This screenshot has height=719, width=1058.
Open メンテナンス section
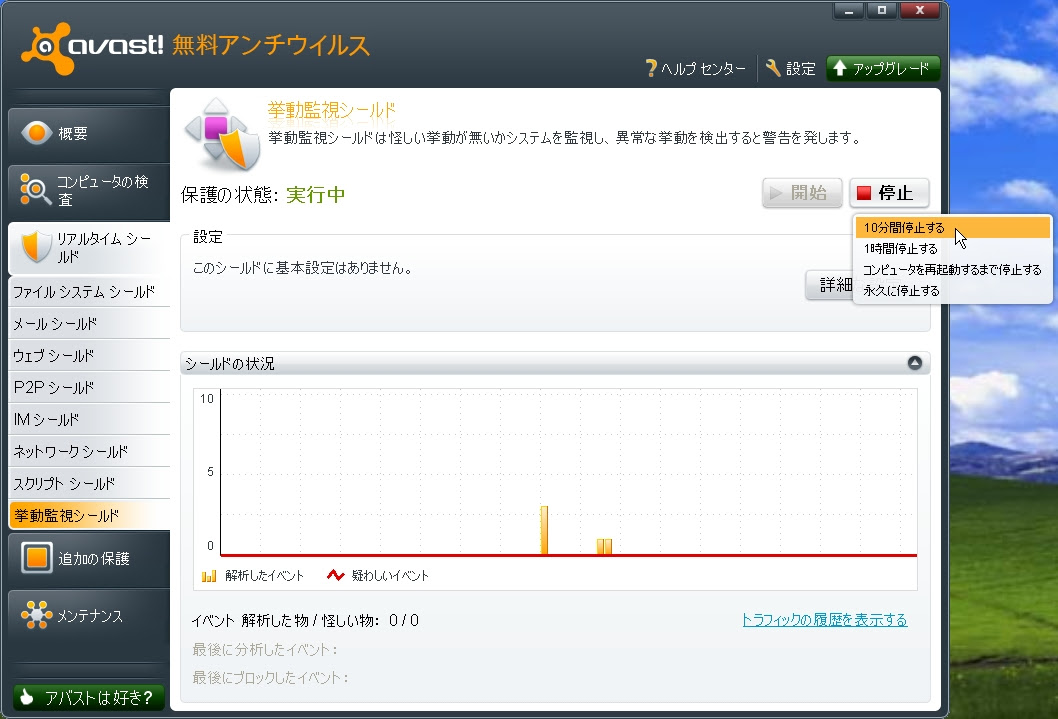point(89,616)
